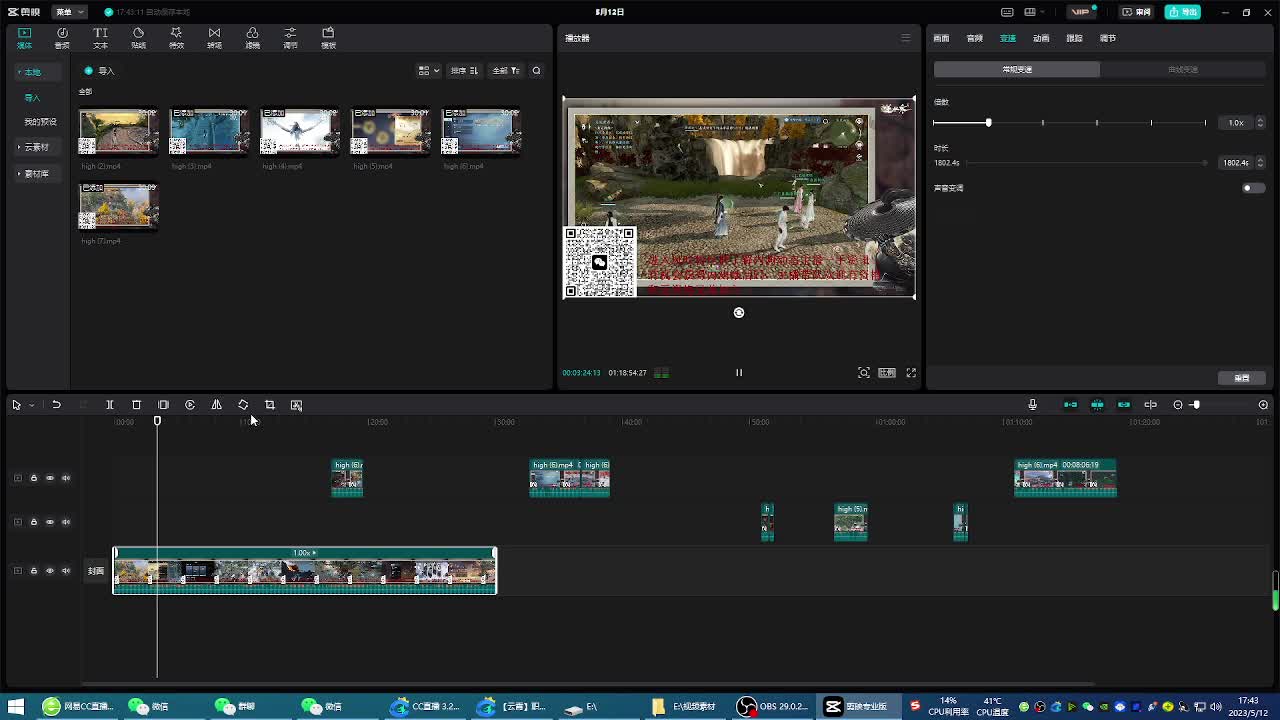Screen dimensions: 1280x720
Task: Crop the selected clip
Action: coord(269,405)
